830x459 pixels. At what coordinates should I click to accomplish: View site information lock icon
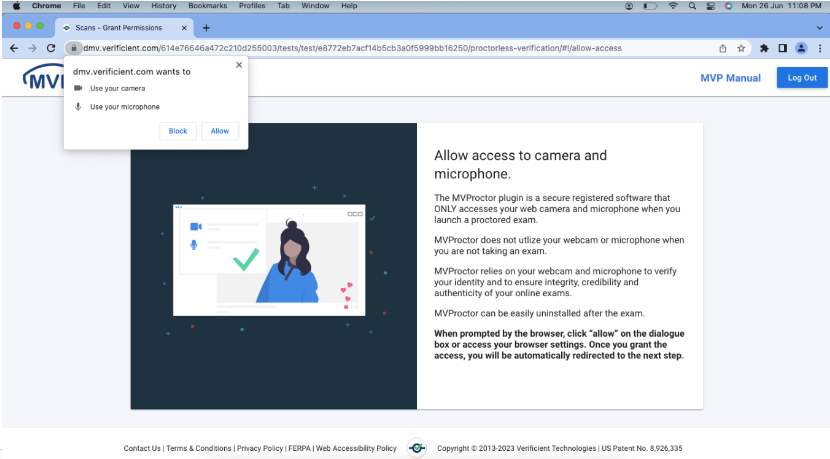[x=74, y=48]
